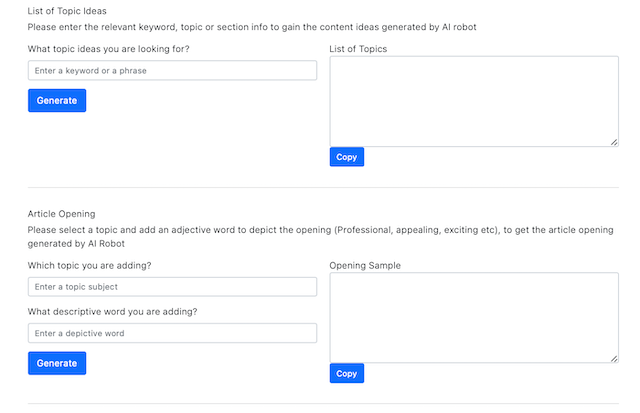This screenshot has width=640, height=413.
Task: Click Generate in the Article Opening section
Action: click(x=57, y=363)
